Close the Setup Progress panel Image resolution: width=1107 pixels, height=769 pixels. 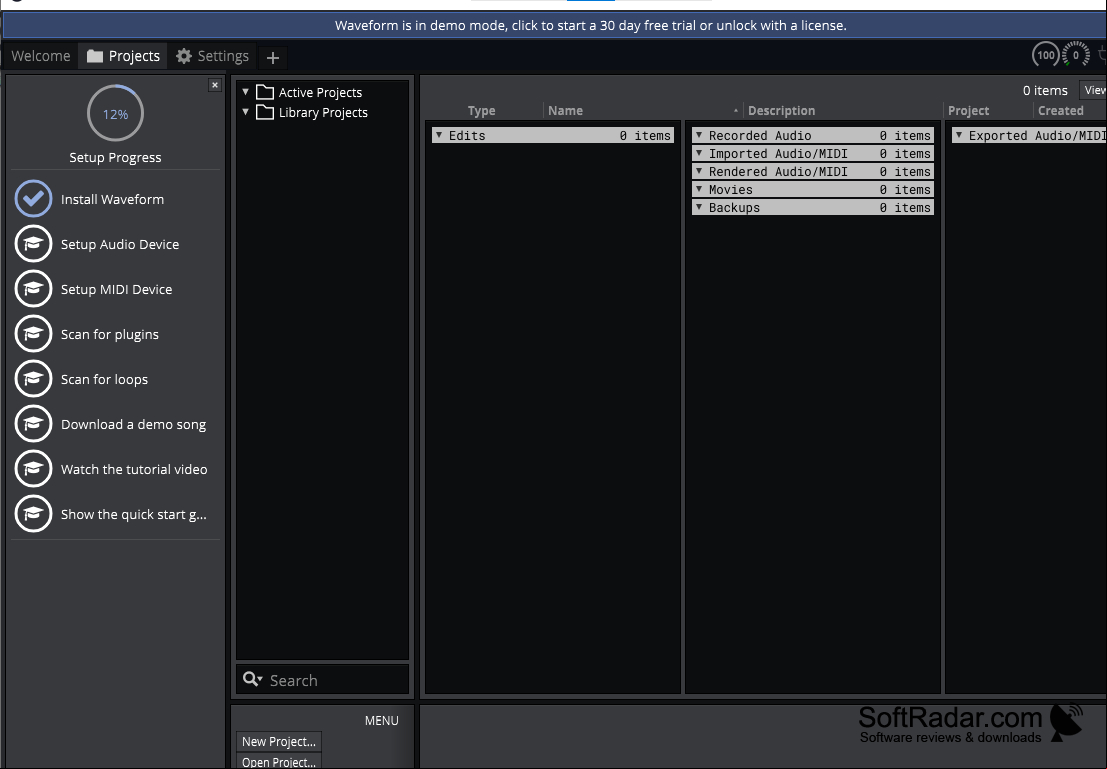[215, 85]
